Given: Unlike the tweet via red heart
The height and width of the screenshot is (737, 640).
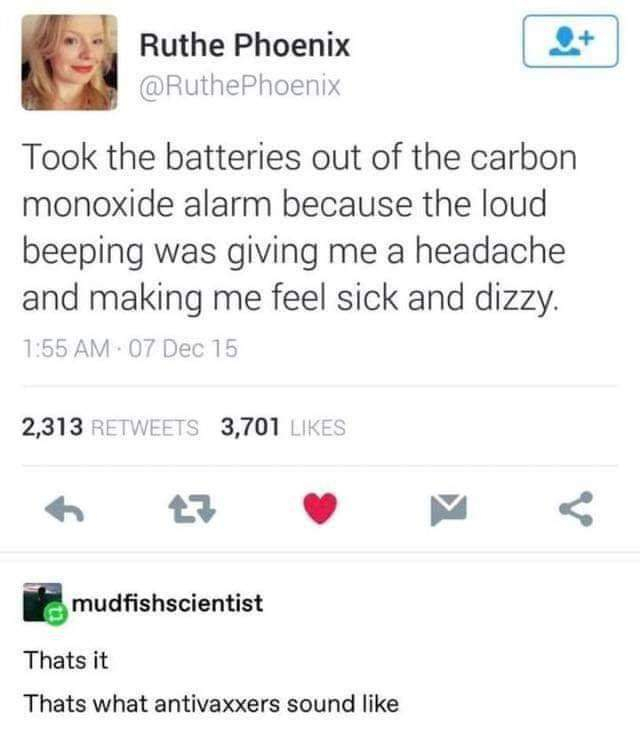Looking at the screenshot, I should click(x=320, y=509).
